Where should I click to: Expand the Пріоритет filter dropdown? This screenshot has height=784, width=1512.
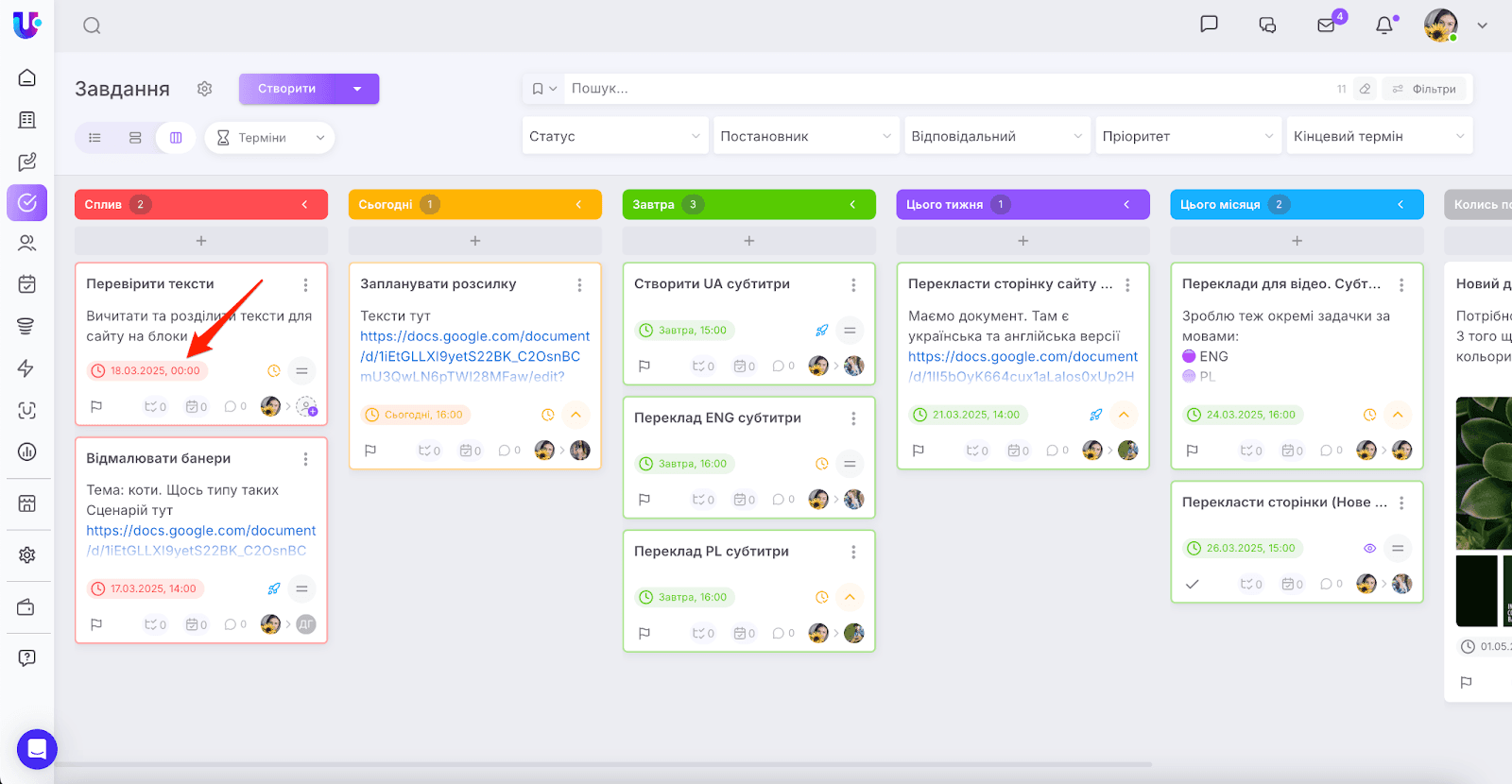tap(1187, 136)
